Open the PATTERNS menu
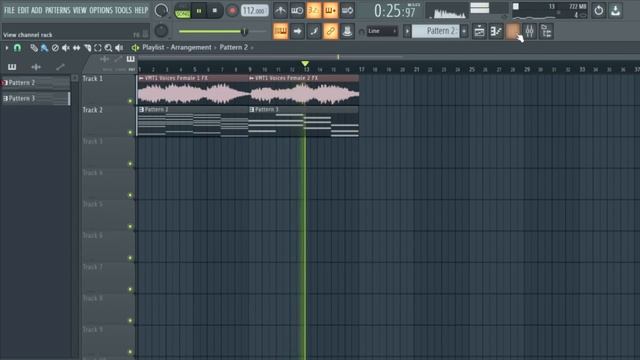Viewport: 640px width, 360px height. pos(58,10)
